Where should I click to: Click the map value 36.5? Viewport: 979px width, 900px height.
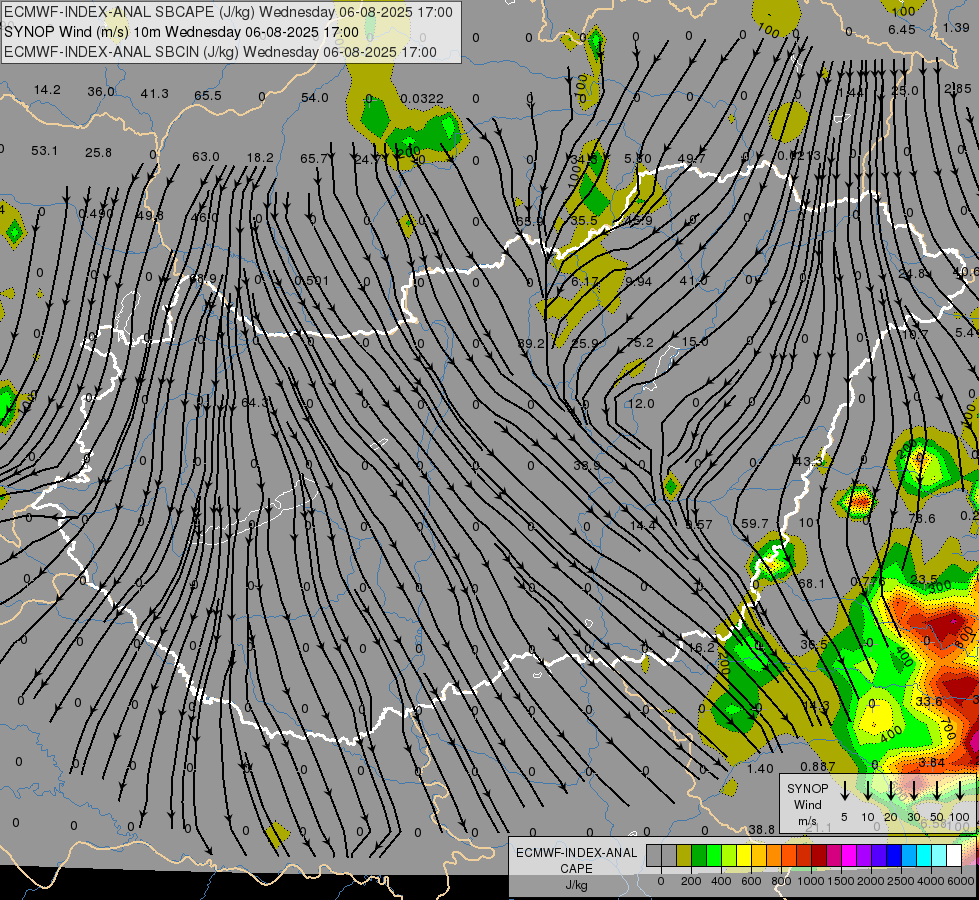814,644
